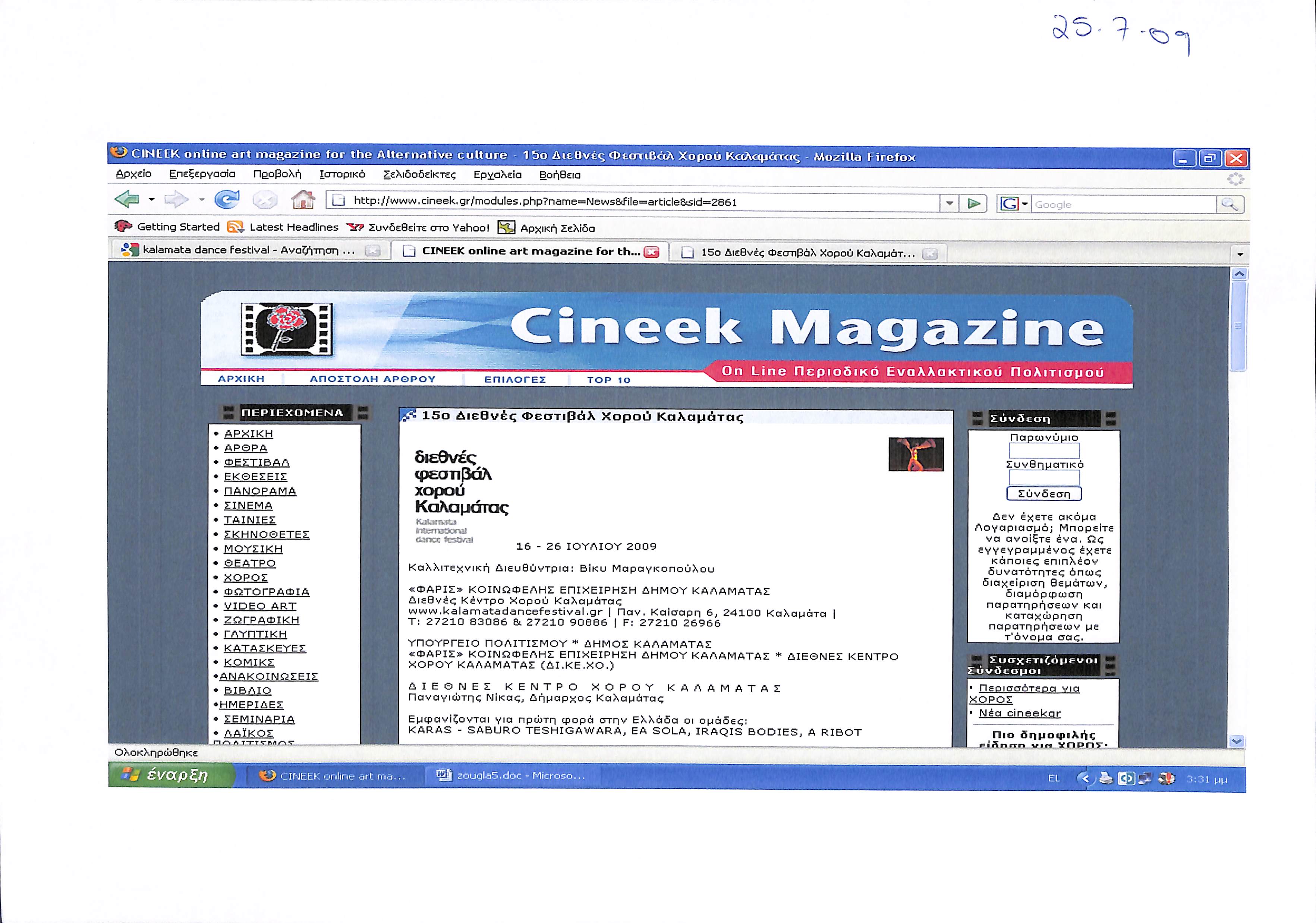
Task: Open ΘΕΑΤΡΟ in the contents list
Action: click(250, 563)
